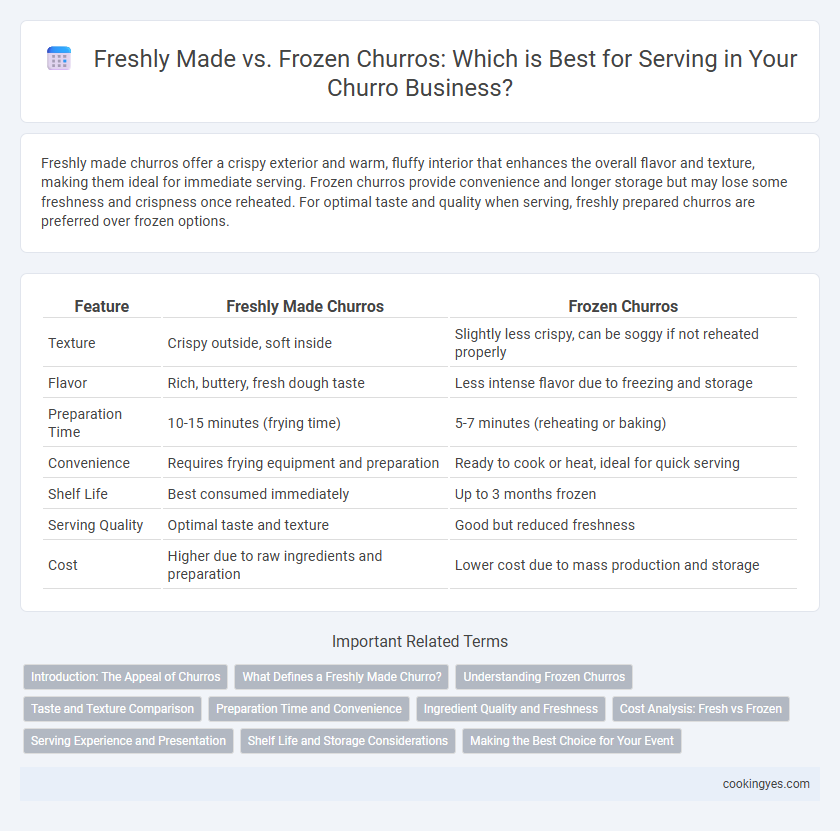Click the 'Feature' column header
This screenshot has width=840, height=831.
pyautogui.click(x=102, y=306)
